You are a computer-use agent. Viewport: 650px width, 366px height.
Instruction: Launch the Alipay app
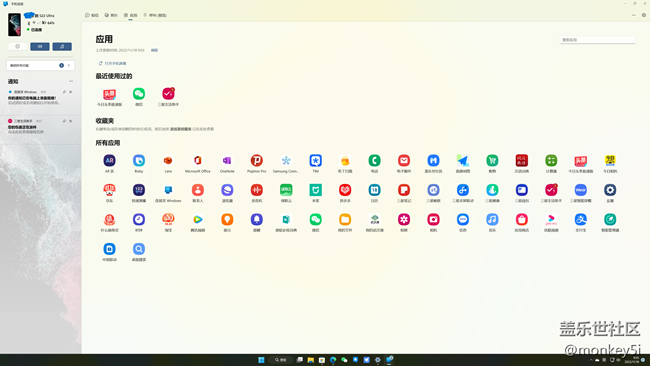pos(580,219)
